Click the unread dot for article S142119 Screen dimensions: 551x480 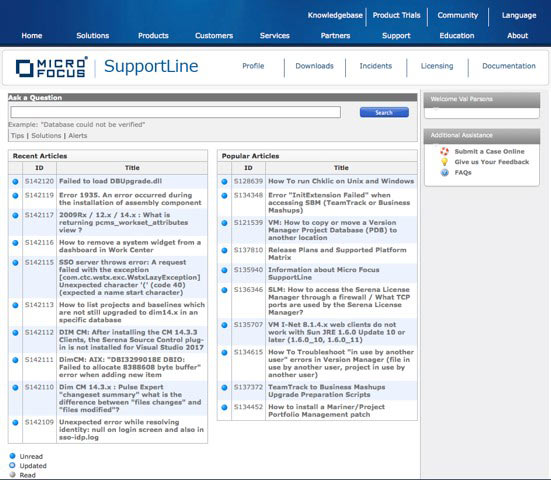15,196
